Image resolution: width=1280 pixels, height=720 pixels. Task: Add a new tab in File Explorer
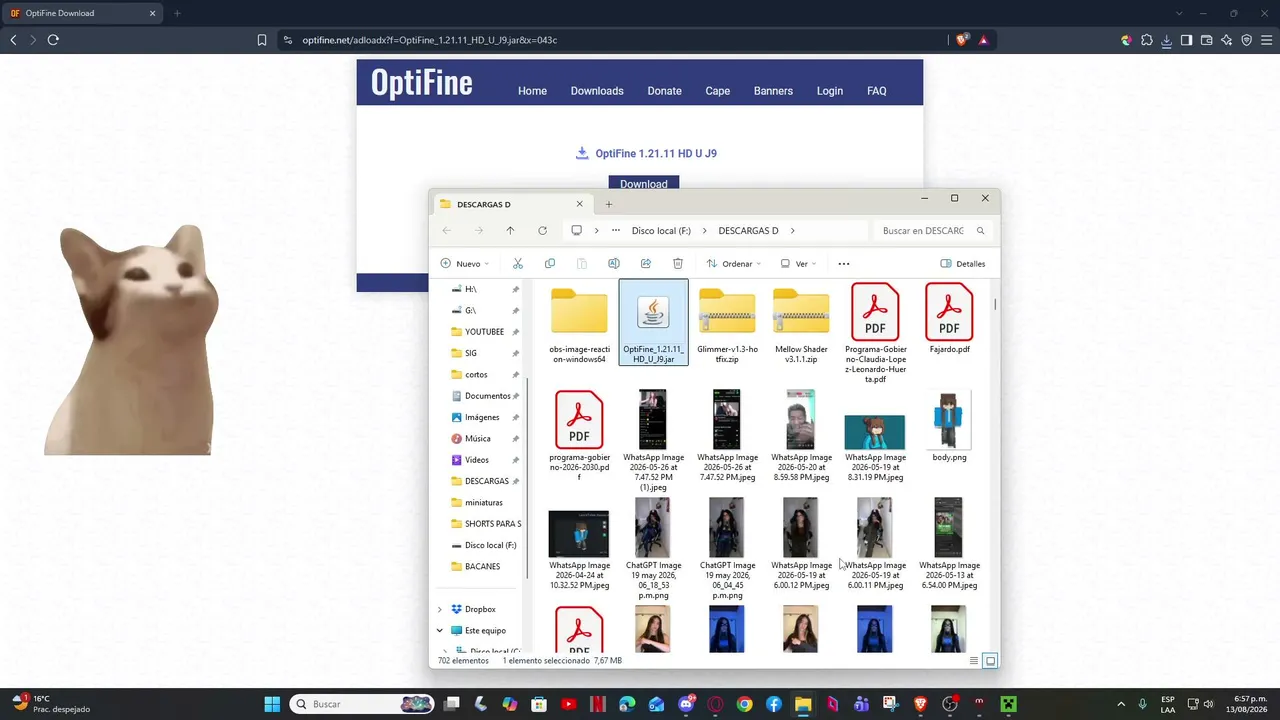pos(609,204)
